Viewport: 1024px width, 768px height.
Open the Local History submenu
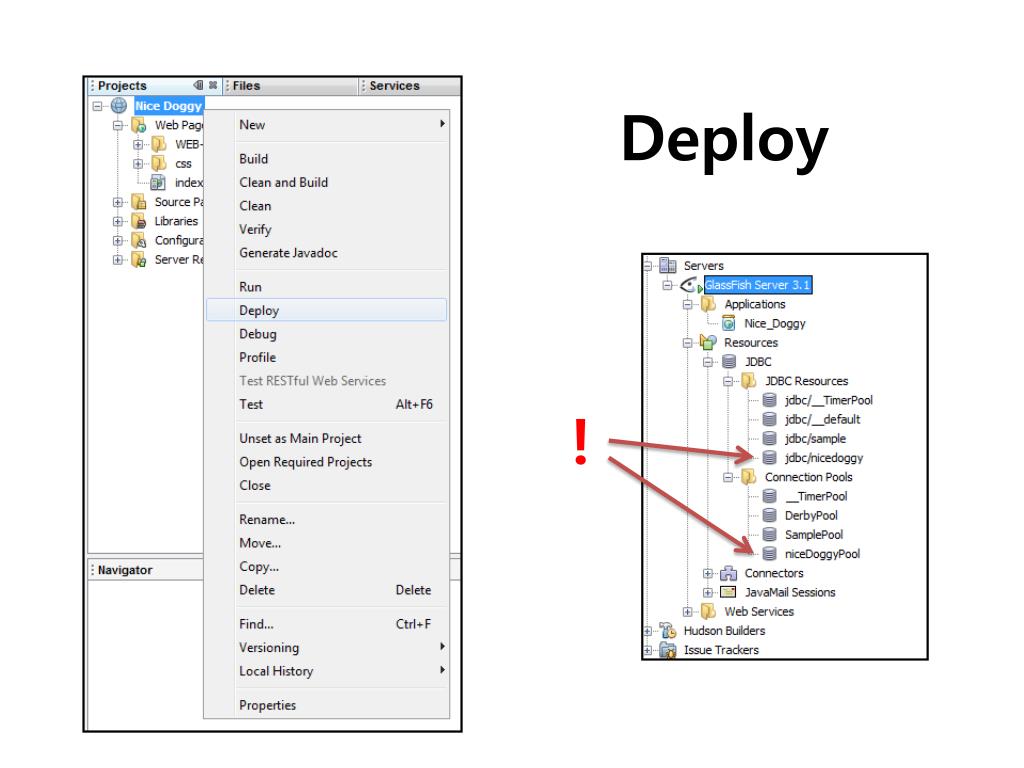pos(327,671)
